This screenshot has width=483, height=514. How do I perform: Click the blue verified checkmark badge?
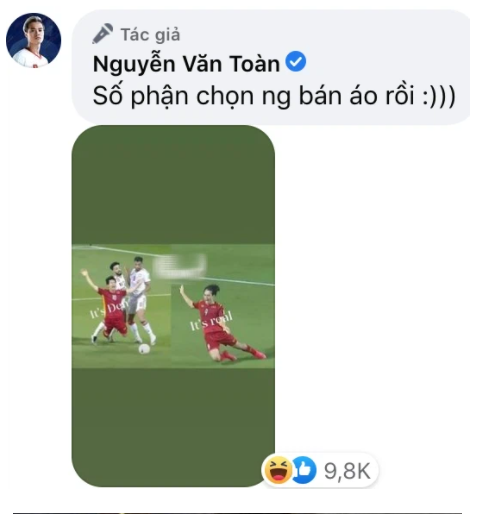(296, 61)
